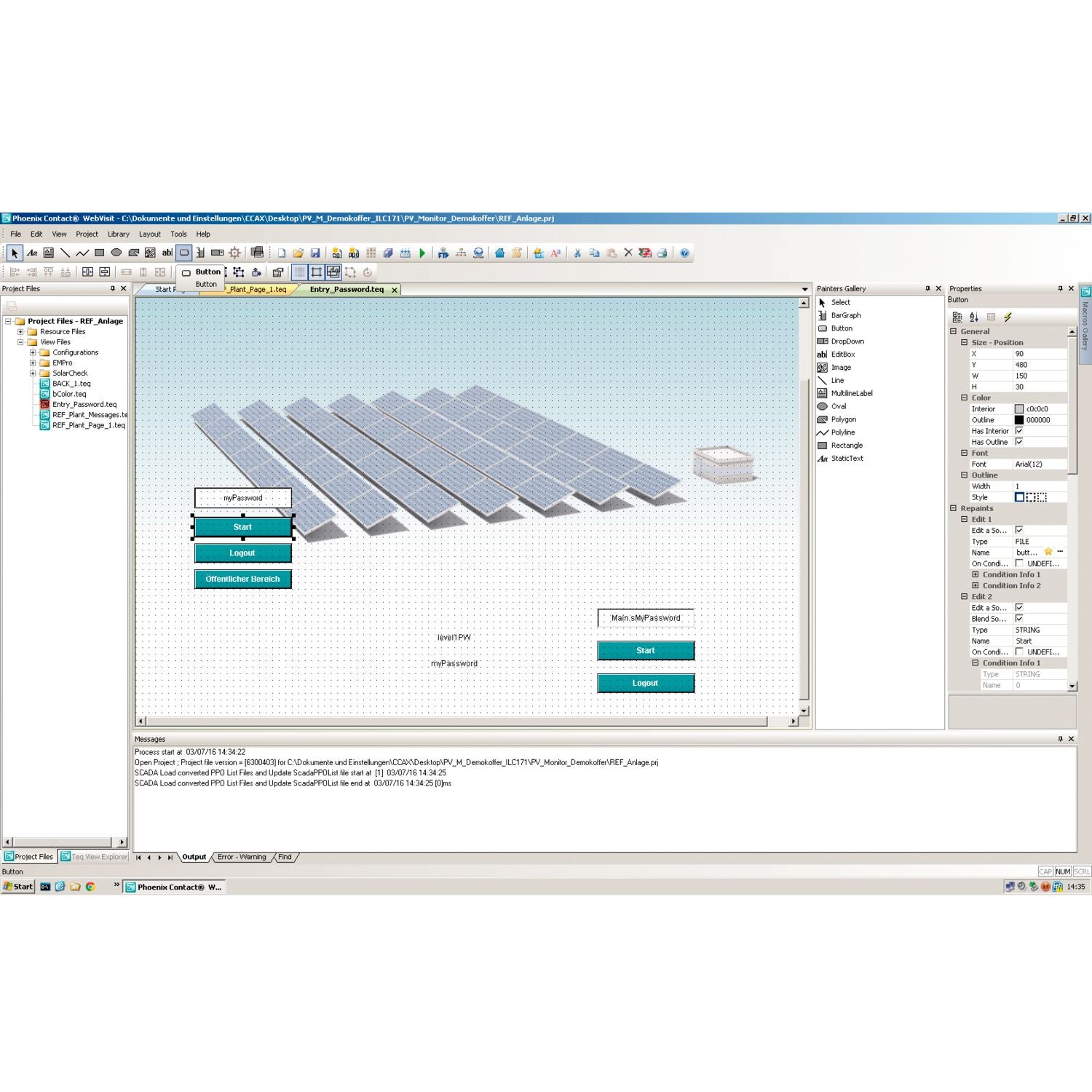Toggle the Blend So... checkbox under Edit 2
The height and width of the screenshot is (1092, 1092).
pyautogui.click(x=1019, y=619)
